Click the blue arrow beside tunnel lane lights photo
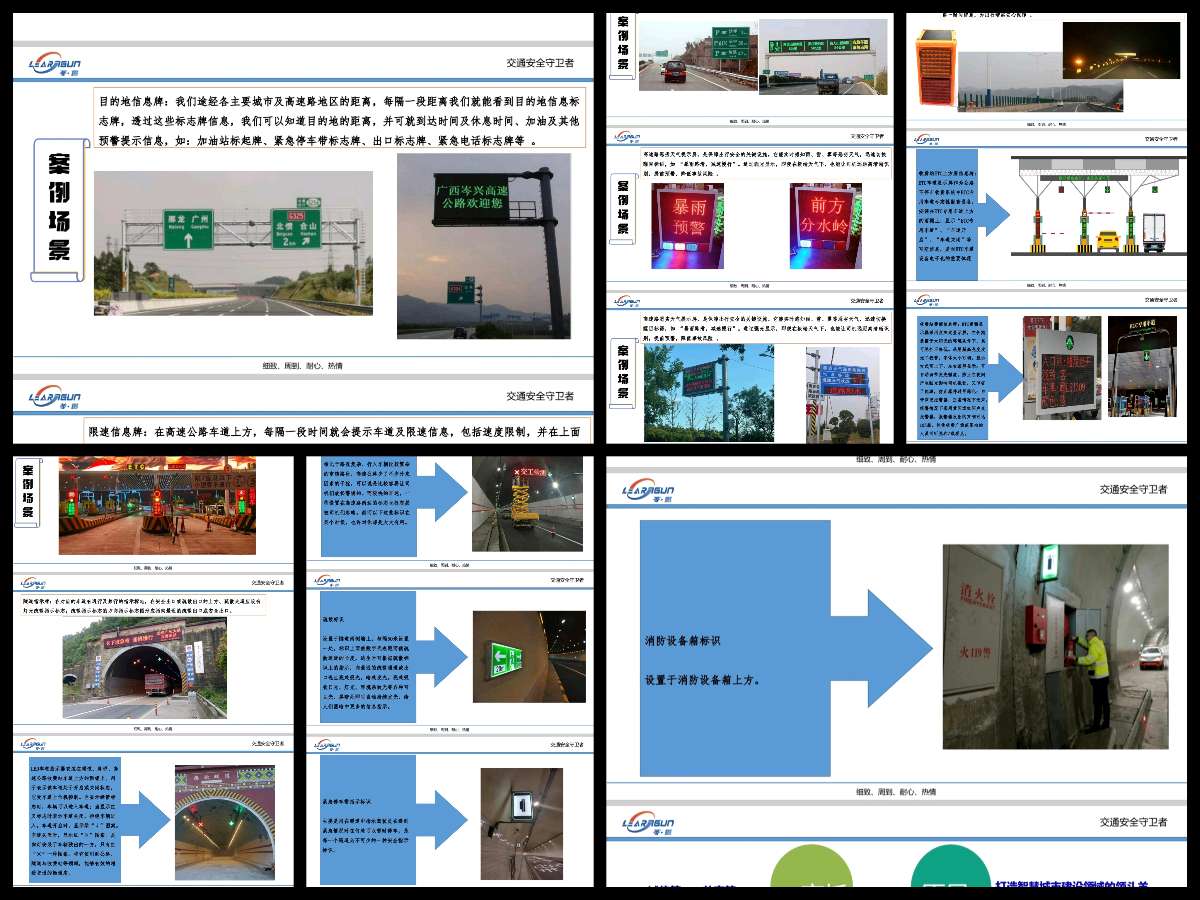Screen dimensions: 1200x900 click(x=146, y=818)
